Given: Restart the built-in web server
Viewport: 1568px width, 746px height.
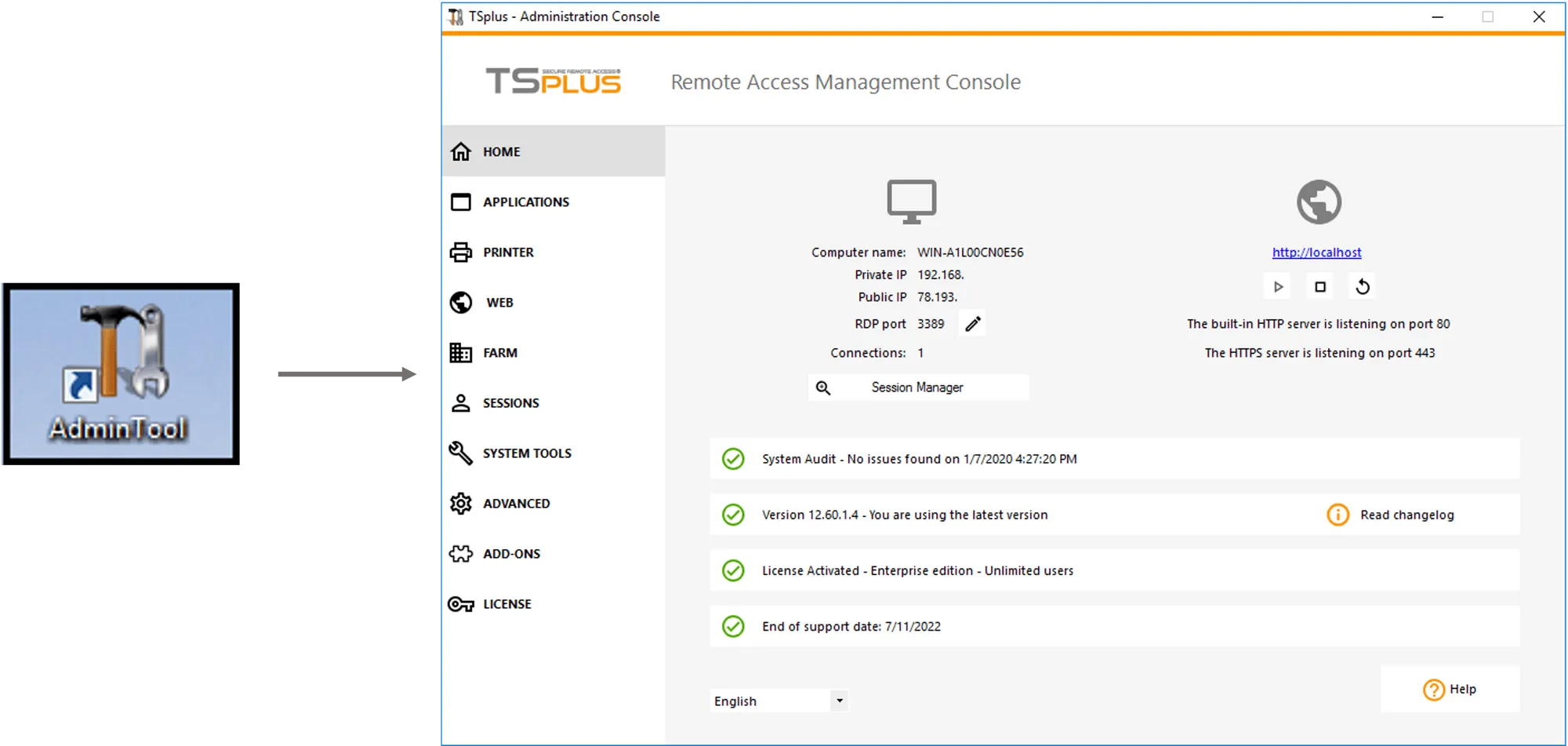Looking at the screenshot, I should click(x=1362, y=286).
